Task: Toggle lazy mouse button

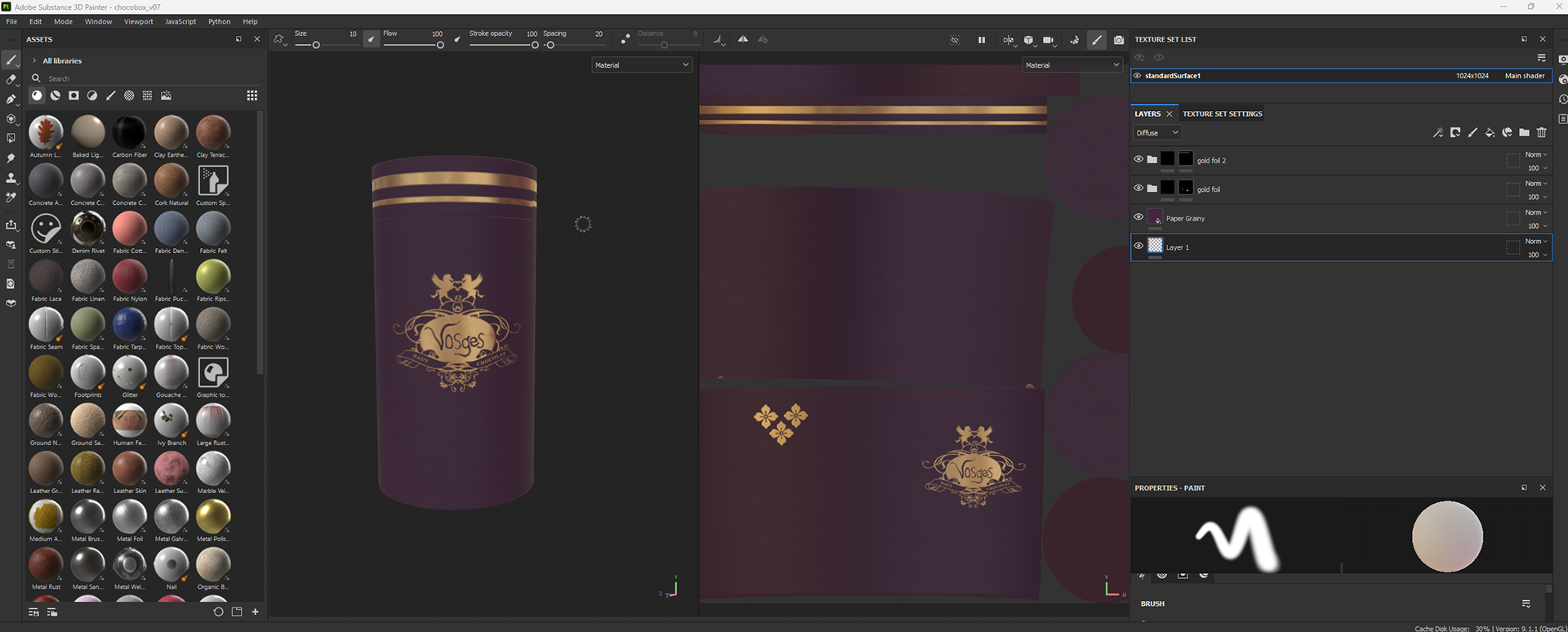Action: tap(626, 38)
